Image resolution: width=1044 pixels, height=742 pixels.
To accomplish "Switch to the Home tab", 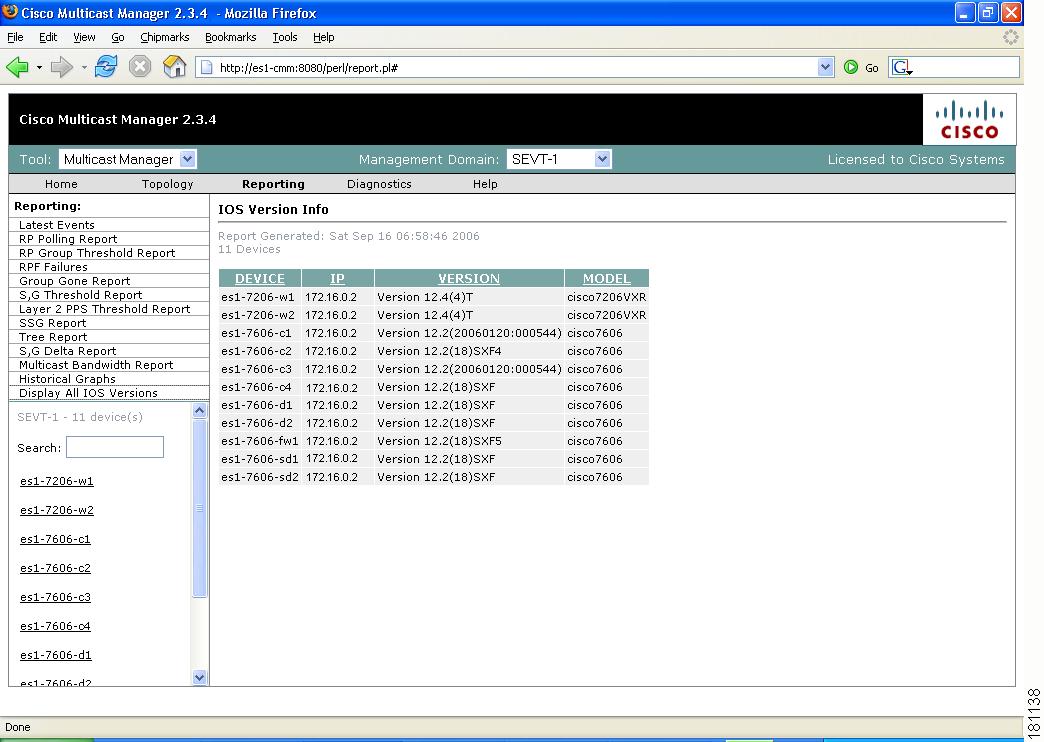I will pos(61,184).
